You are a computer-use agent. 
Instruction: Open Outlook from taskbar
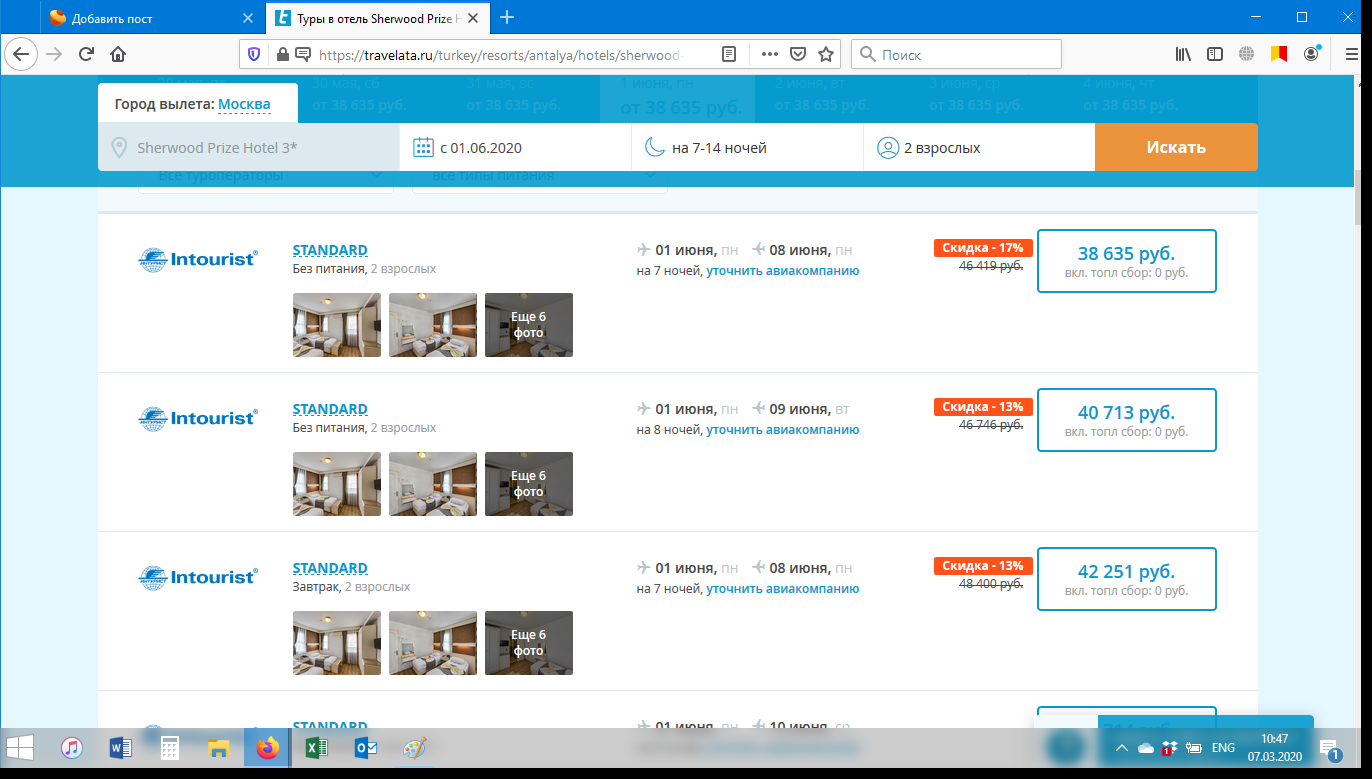(365, 747)
